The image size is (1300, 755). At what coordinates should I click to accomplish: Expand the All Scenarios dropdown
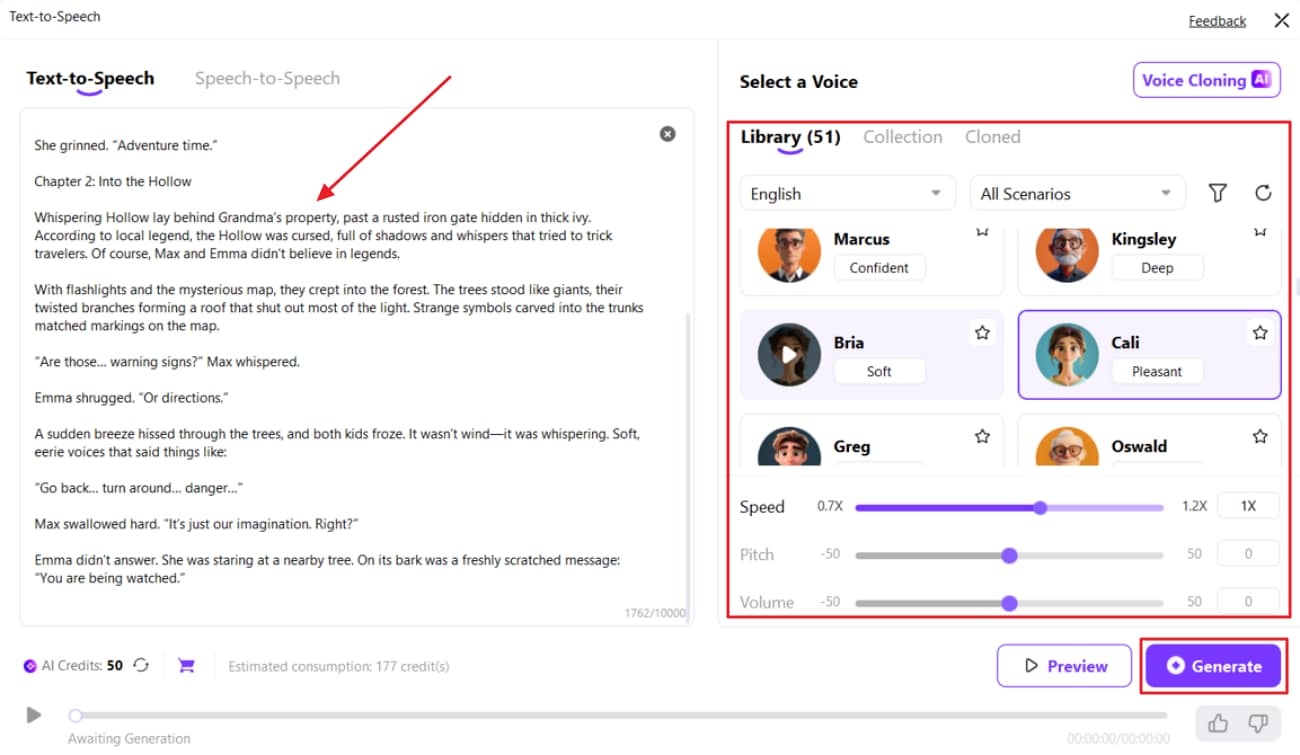1076,193
